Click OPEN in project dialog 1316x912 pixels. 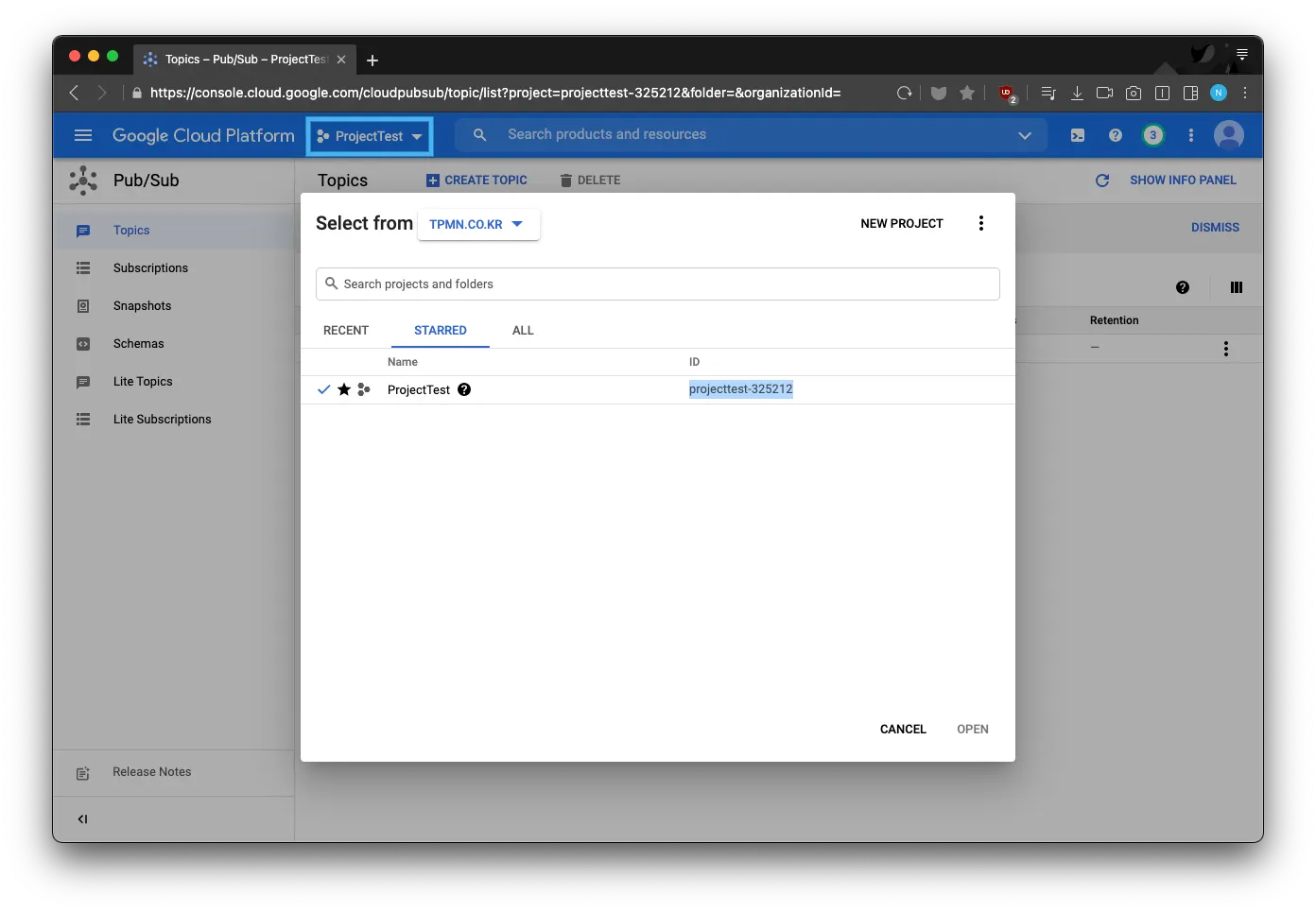(x=973, y=730)
